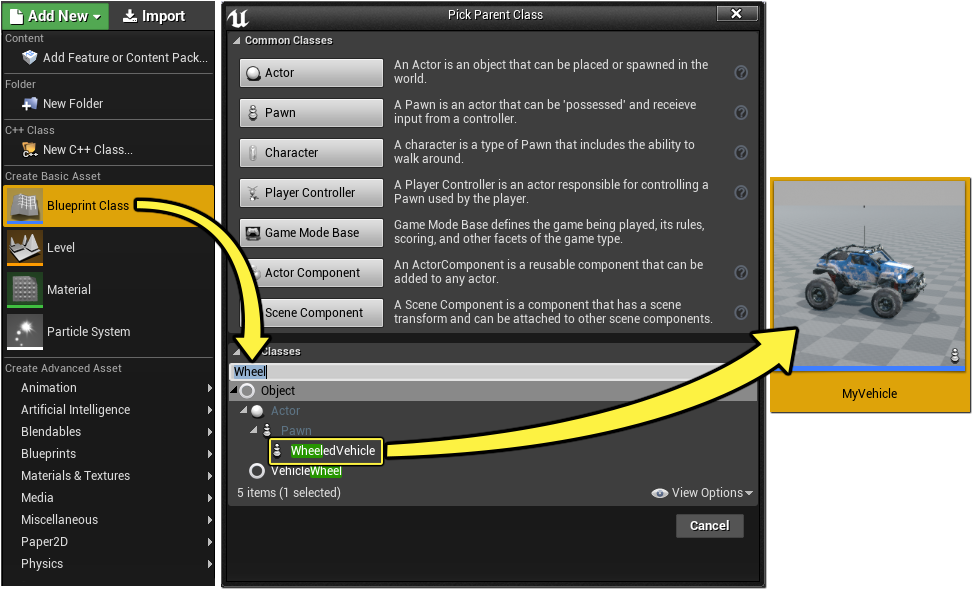Open the Animation submenu

click(x=108, y=388)
